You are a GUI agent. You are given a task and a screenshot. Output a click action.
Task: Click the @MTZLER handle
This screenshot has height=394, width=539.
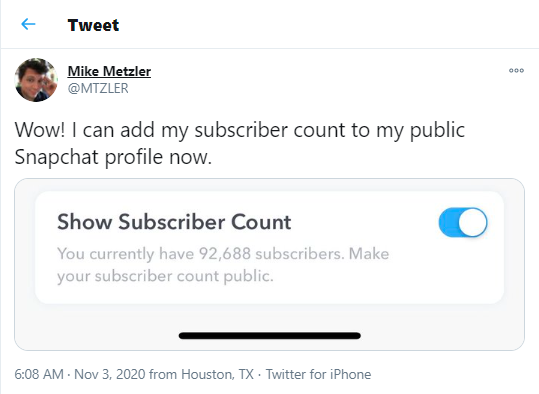tap(98, 88)
